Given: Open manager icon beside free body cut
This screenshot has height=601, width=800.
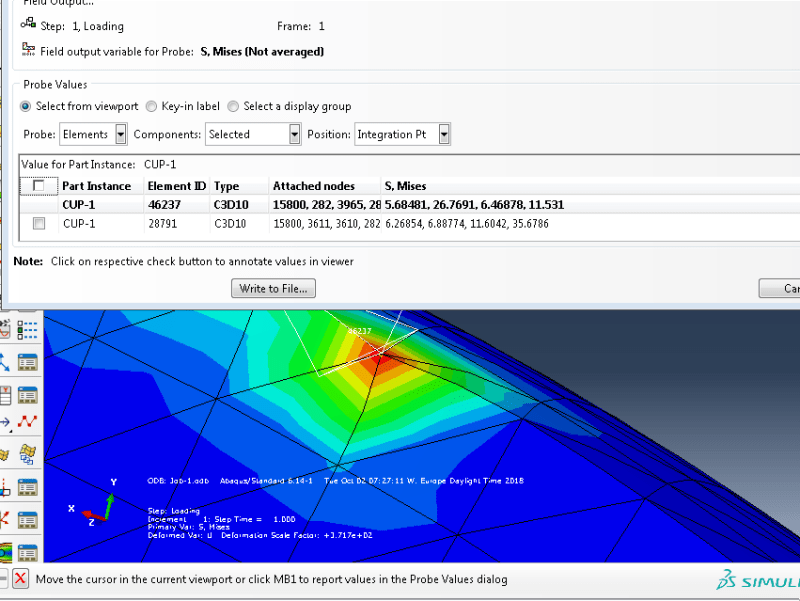Looking at the screenshot, I should coord(28,520).
